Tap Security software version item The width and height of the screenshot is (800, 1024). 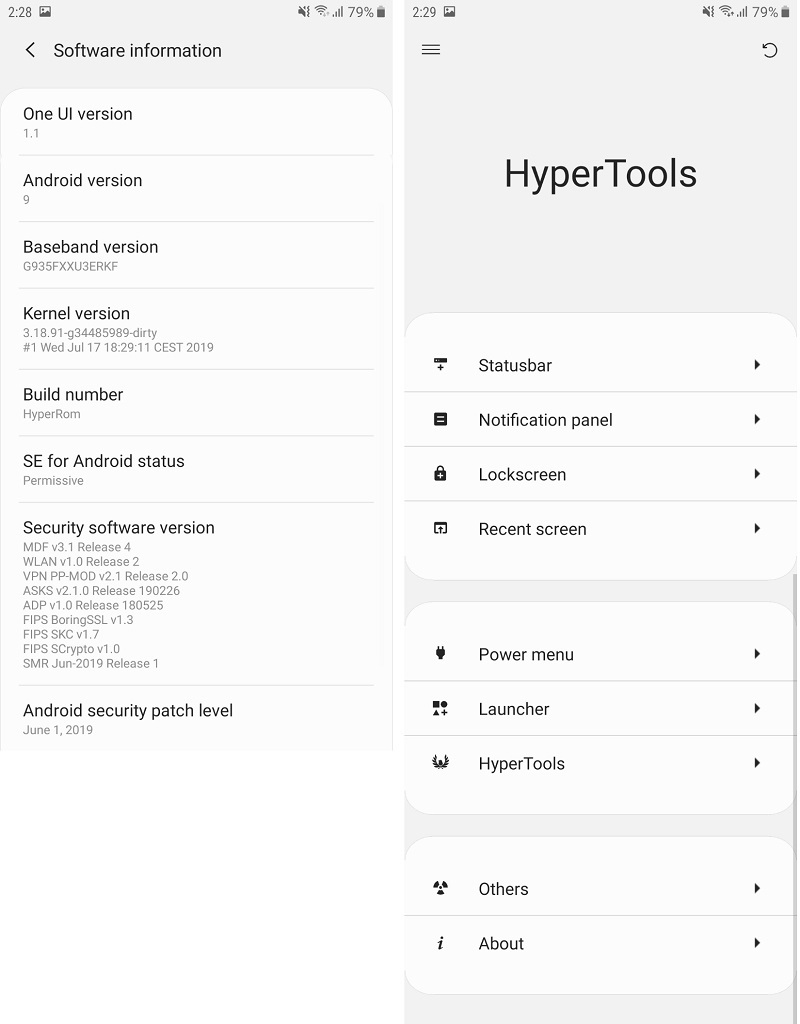tap(196, 594)
